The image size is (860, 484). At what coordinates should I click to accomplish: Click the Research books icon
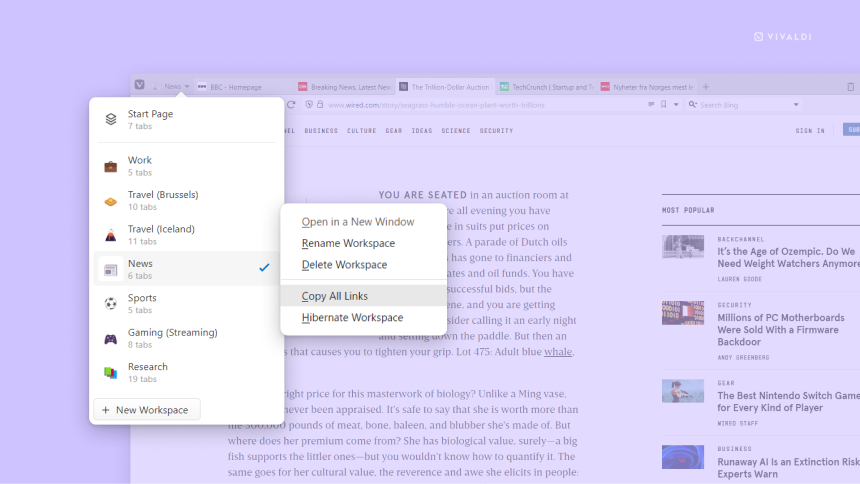point(111,373)
